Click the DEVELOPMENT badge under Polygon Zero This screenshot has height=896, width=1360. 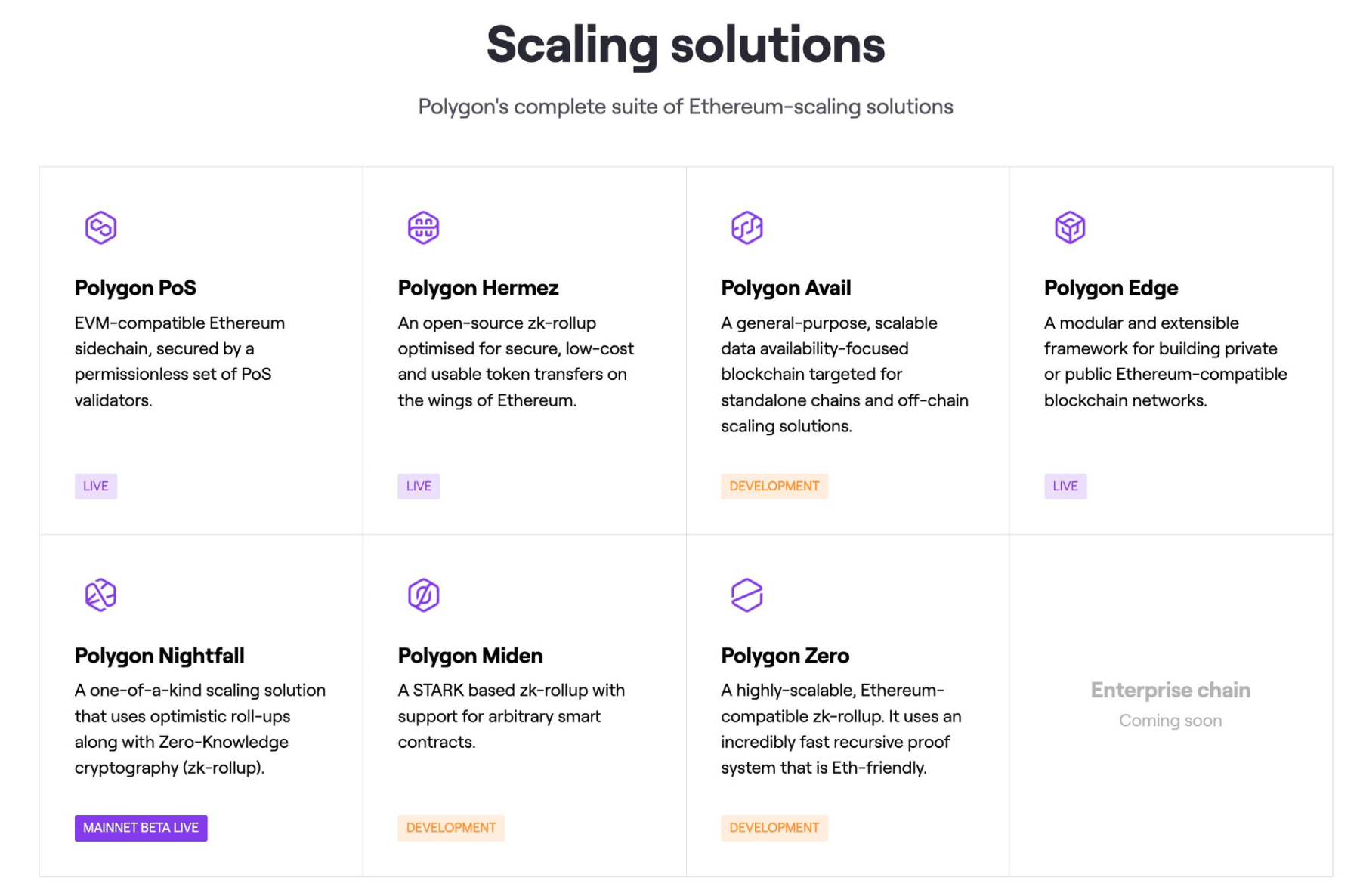click(x=774, y=827)
